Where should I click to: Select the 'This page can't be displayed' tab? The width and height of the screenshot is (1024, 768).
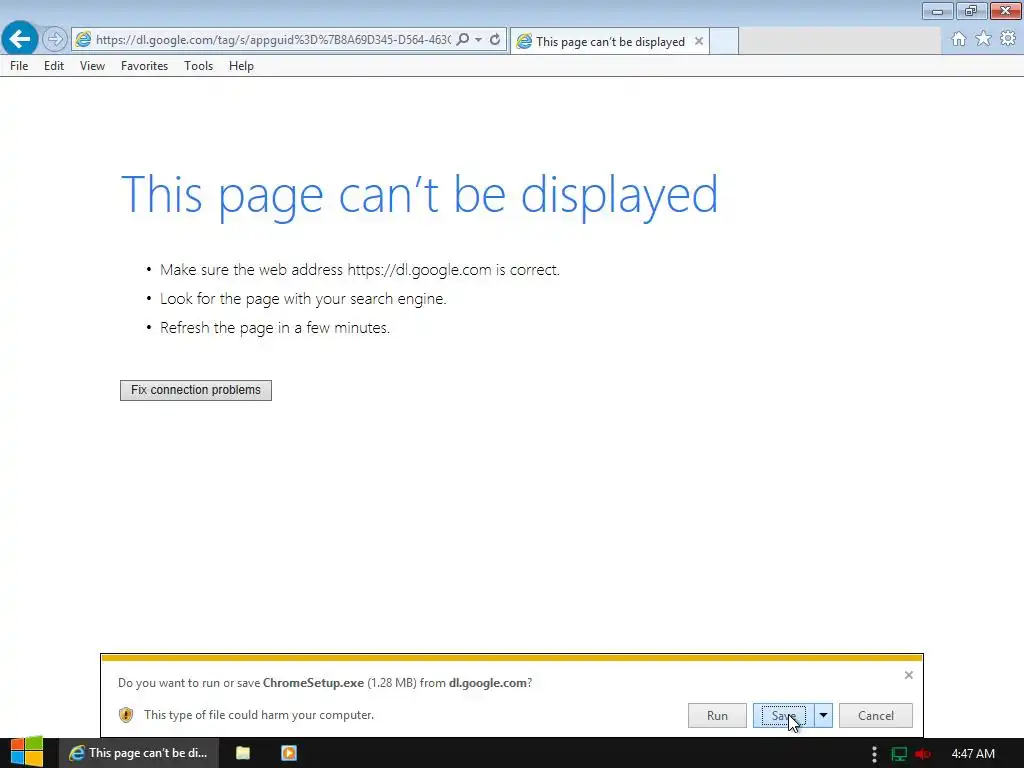610,42
